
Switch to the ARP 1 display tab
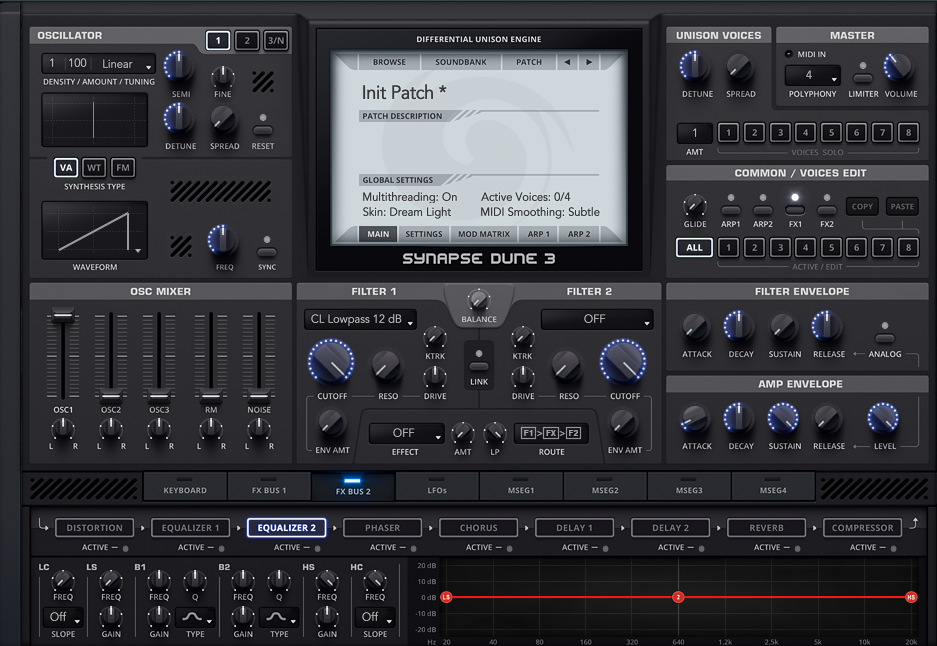[538, 234]
